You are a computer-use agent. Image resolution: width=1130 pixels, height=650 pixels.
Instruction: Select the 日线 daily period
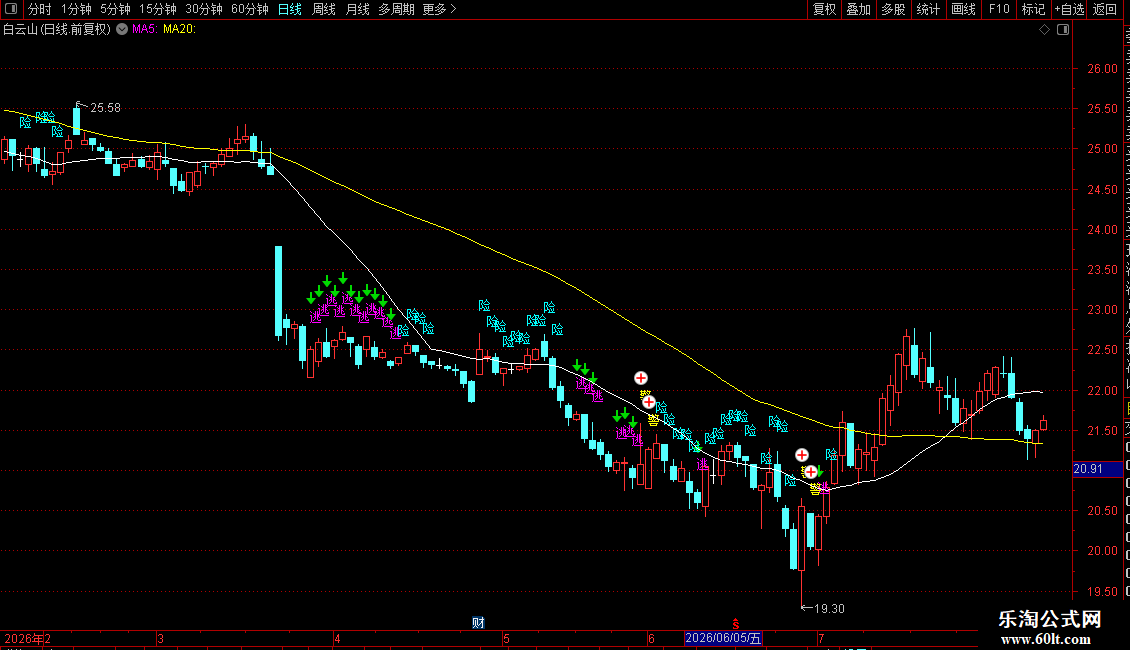(290, 9)
